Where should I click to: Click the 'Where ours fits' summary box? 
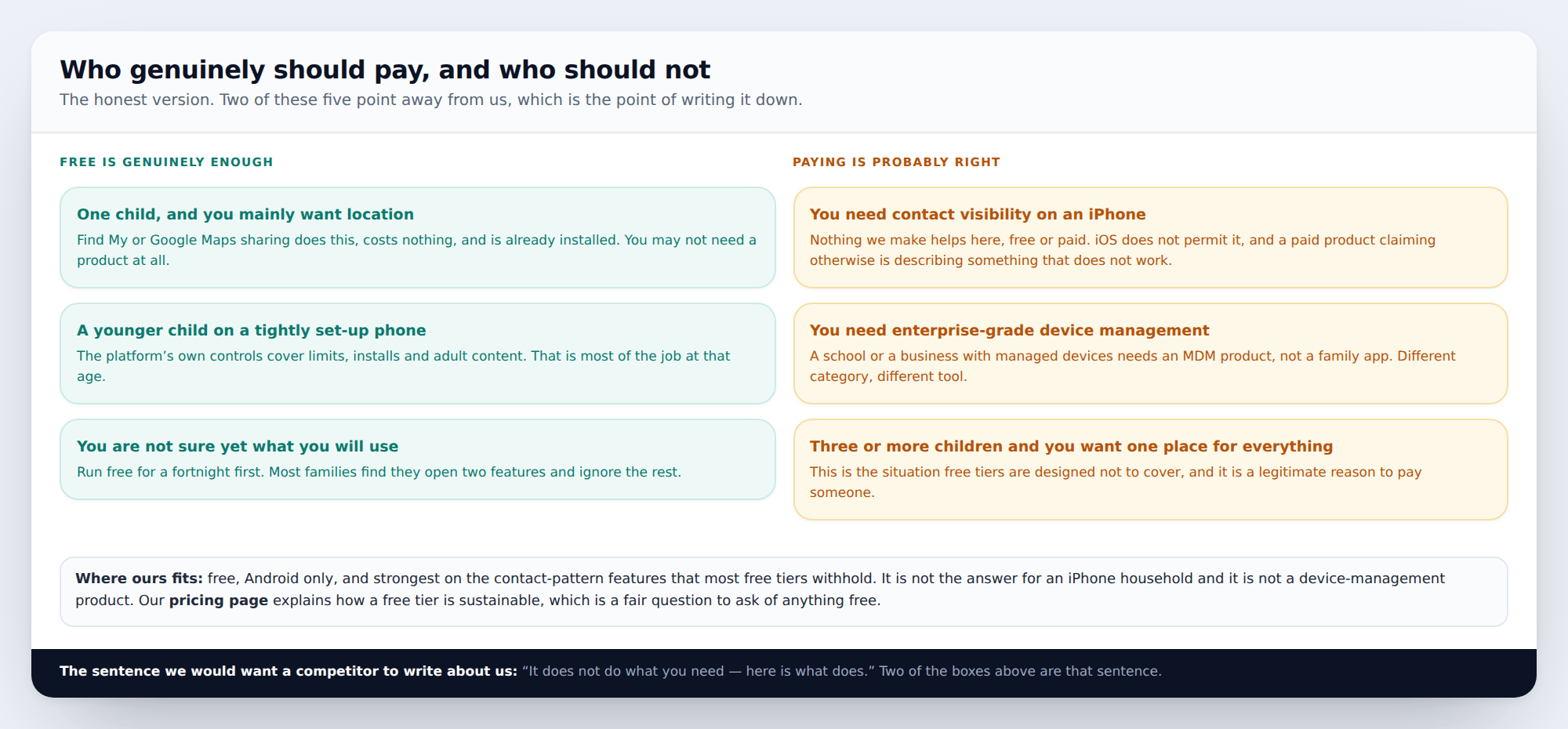[x=784, y=592]
